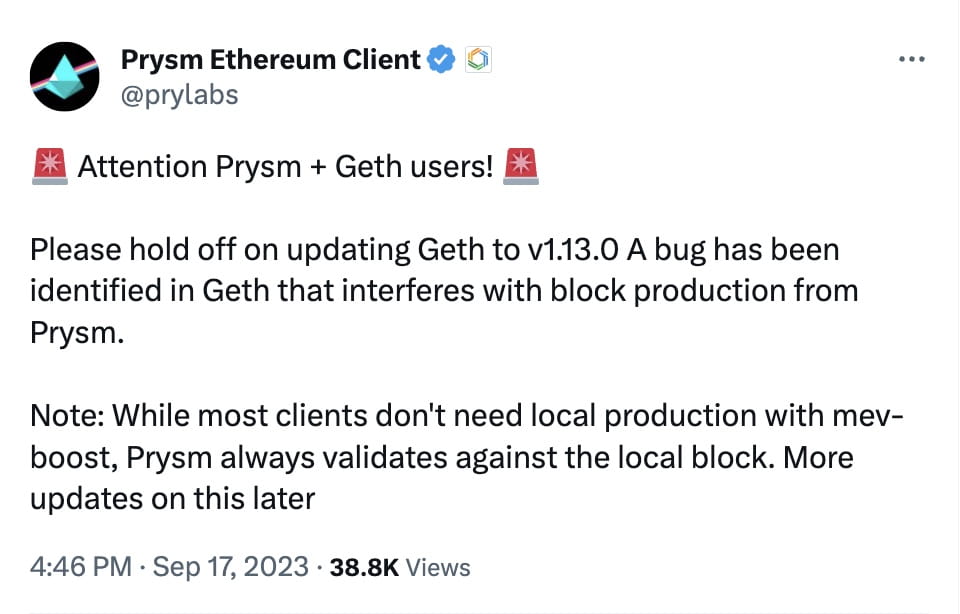Click the hexagonal affiliation badge icon
Image resolution: width=960 pixels, height=614 pixels.
click(477, 58)
